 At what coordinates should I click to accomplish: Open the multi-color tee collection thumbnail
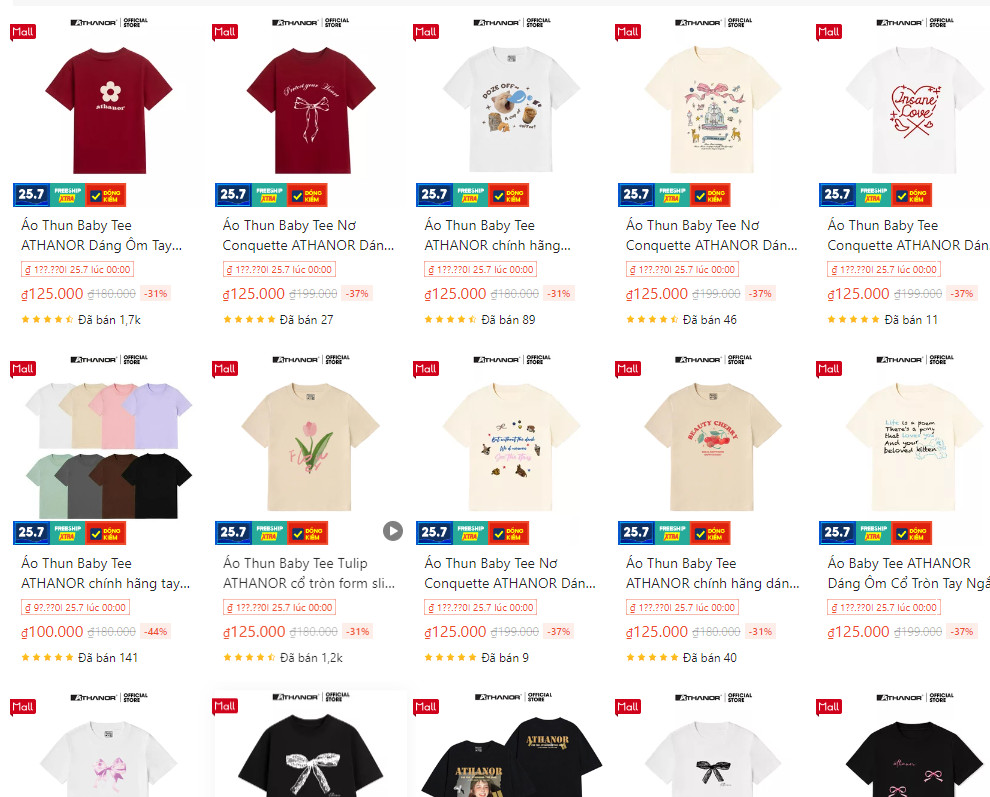[x=109, y=450]
